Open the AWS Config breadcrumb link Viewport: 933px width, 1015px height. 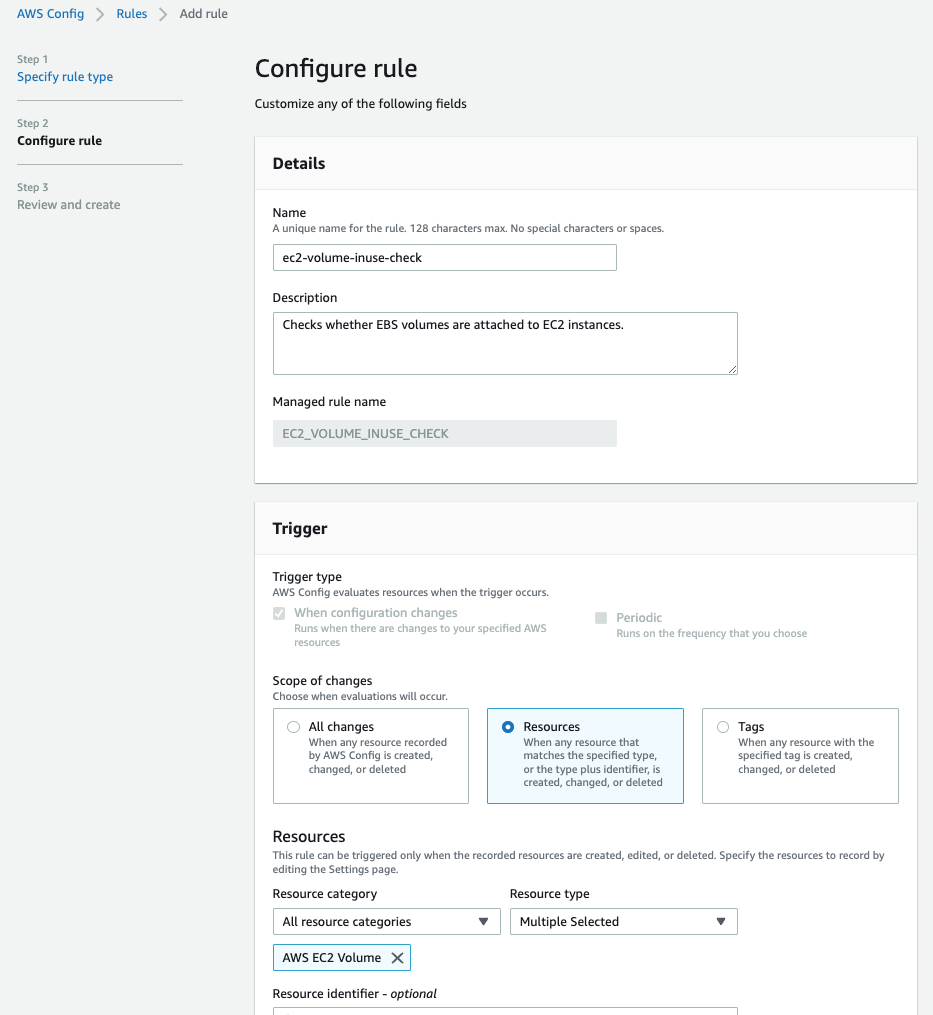click(51, 14)
